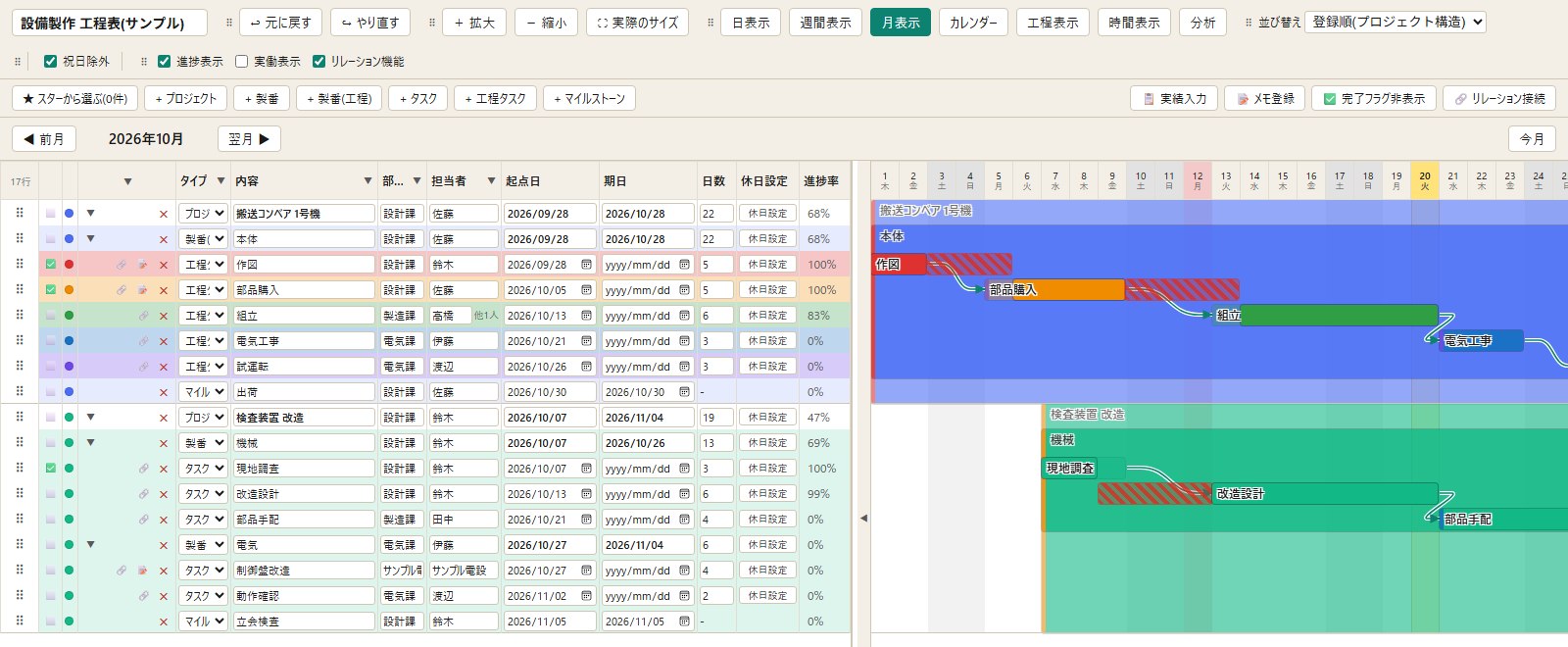Viewport: 1568px width, 647px height.
Task: Open 実績入力
Action: (x=1174, y=98)
